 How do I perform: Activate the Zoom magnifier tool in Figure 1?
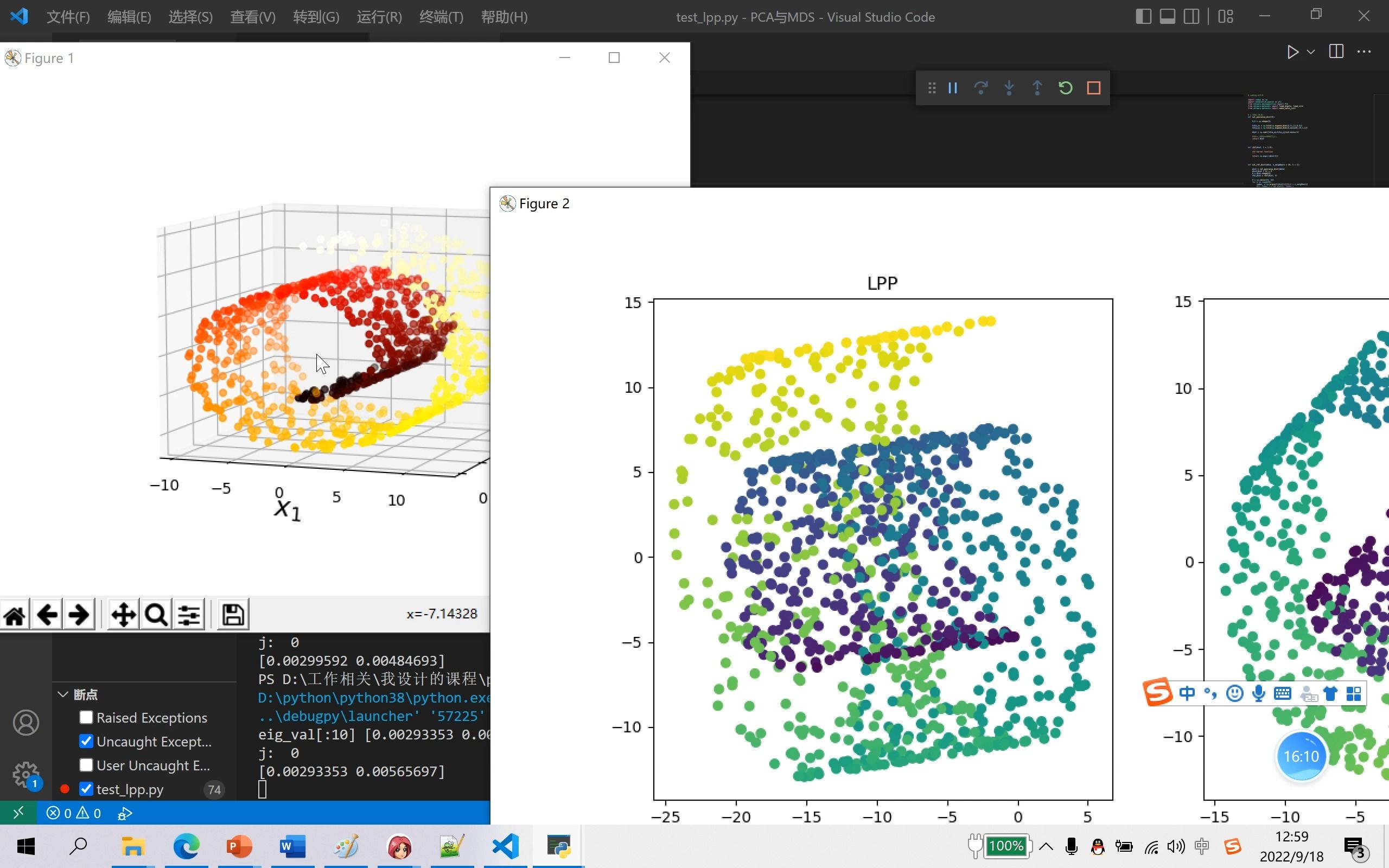(x=156, y=615)
